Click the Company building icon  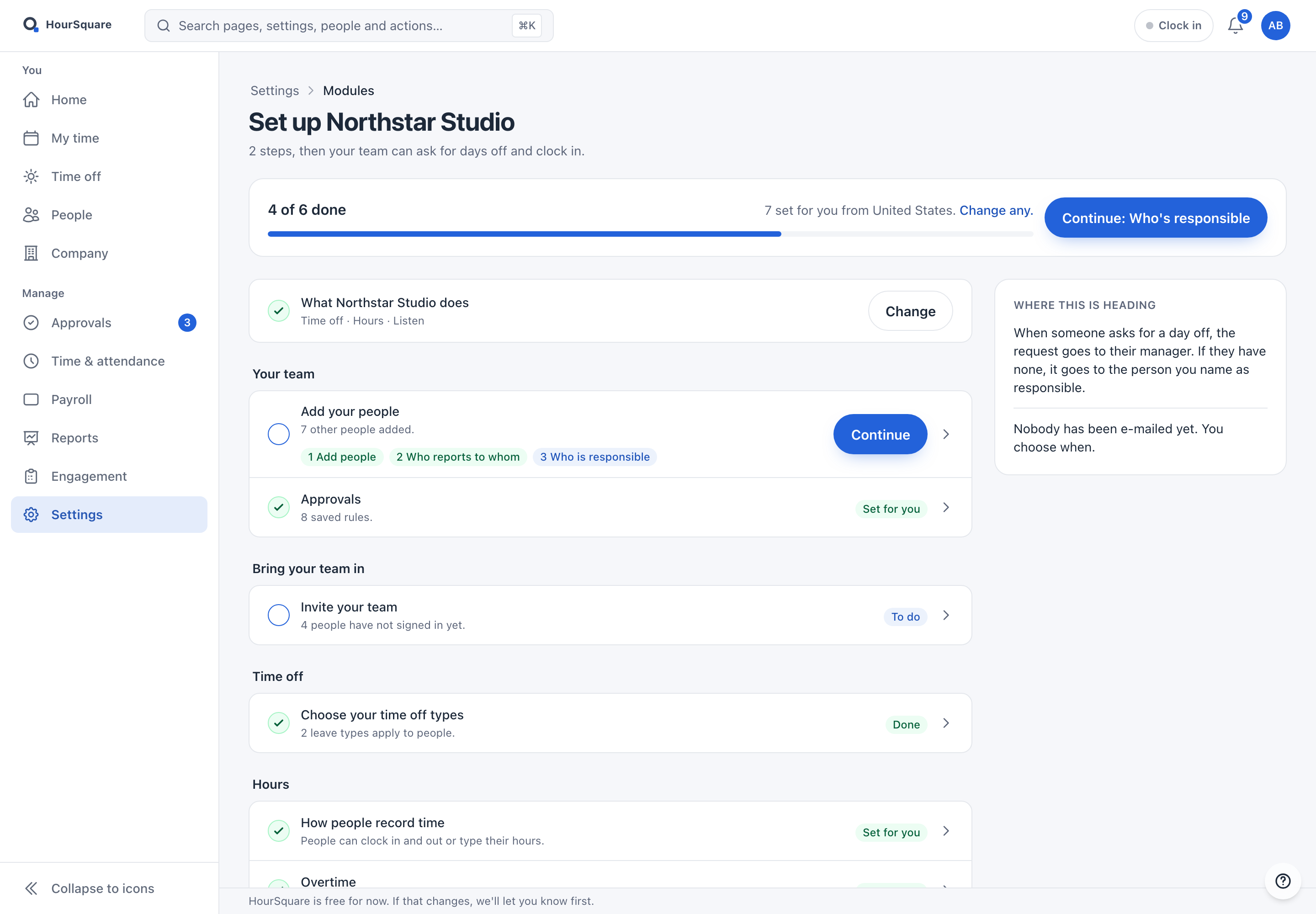coord(31,253)
